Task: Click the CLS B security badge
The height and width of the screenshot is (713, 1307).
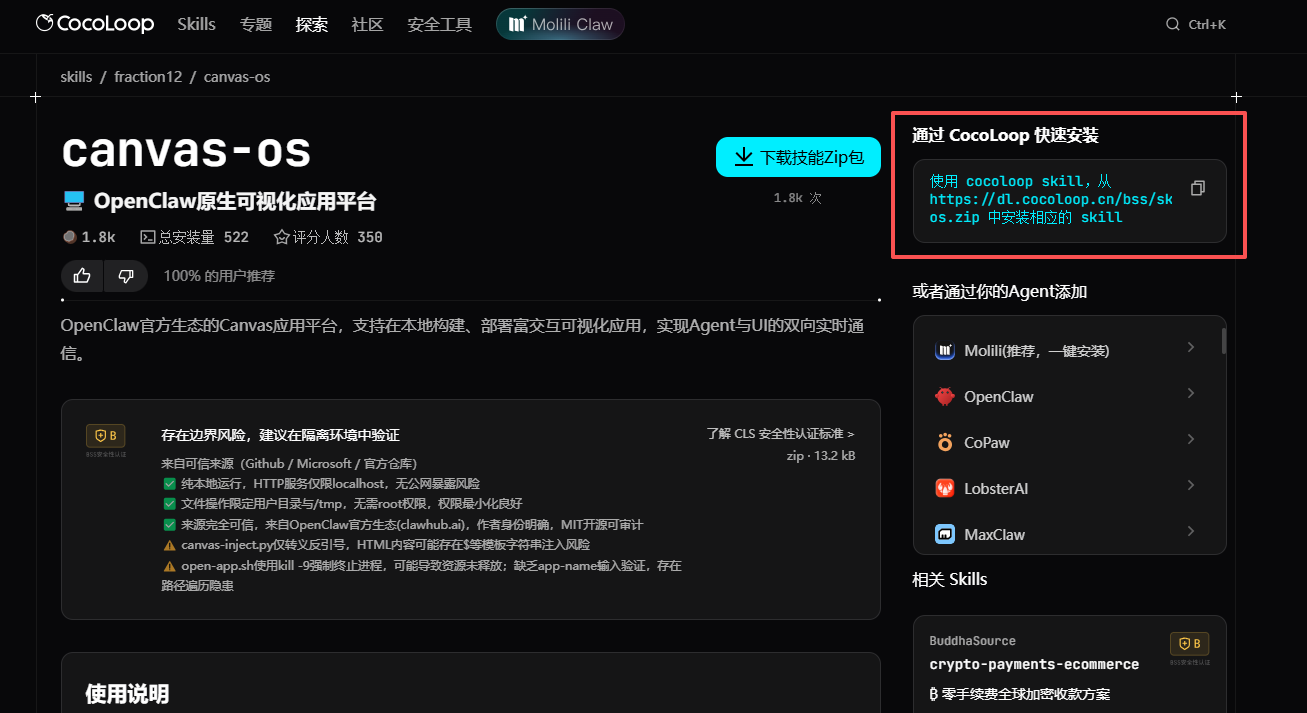Action: click(105, 436)
